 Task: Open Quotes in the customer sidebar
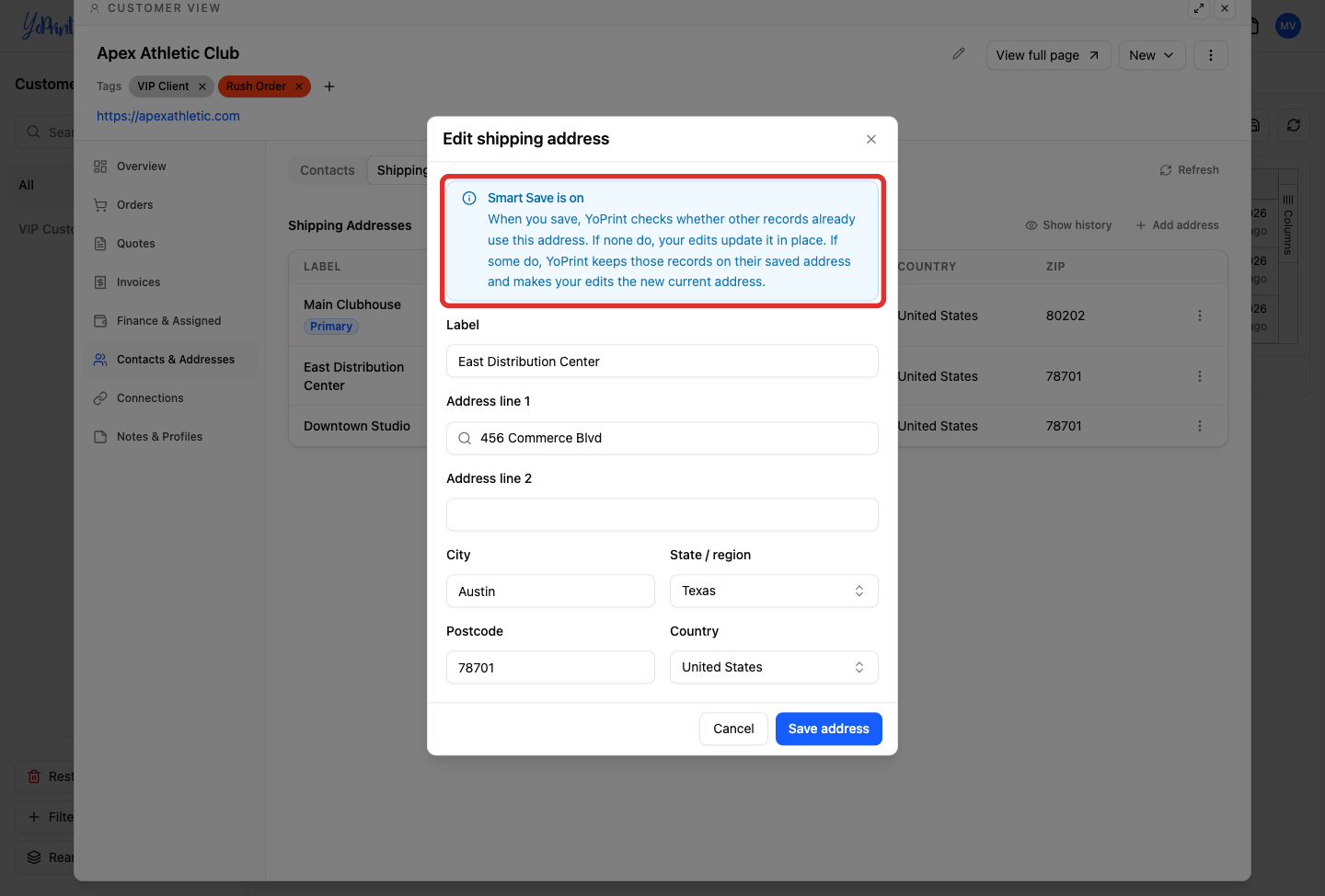[170, 244]
